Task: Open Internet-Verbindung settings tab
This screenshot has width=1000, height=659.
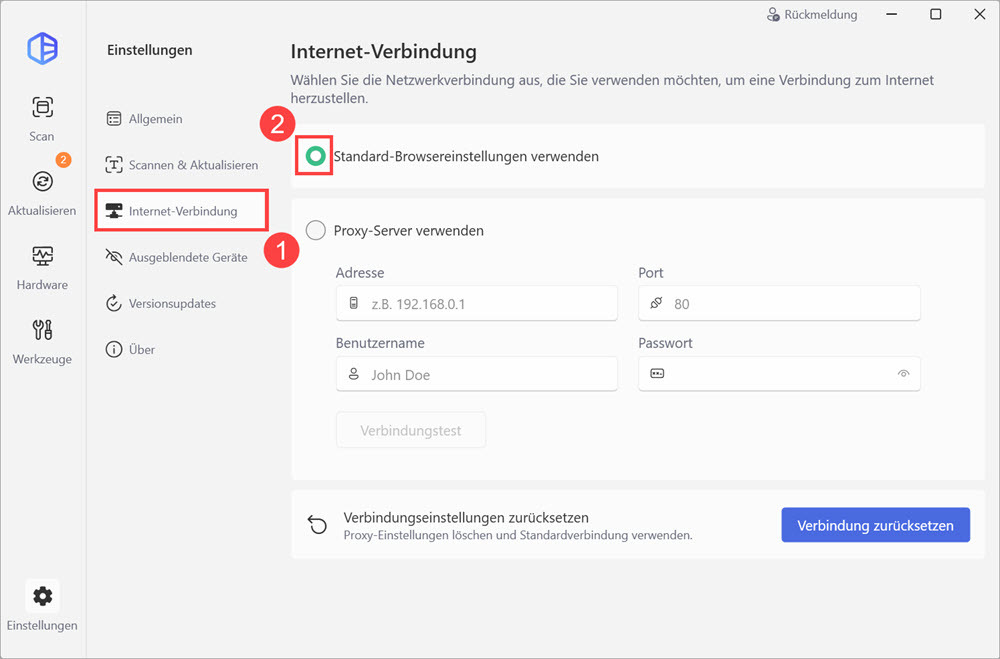Action: (181, 211)
